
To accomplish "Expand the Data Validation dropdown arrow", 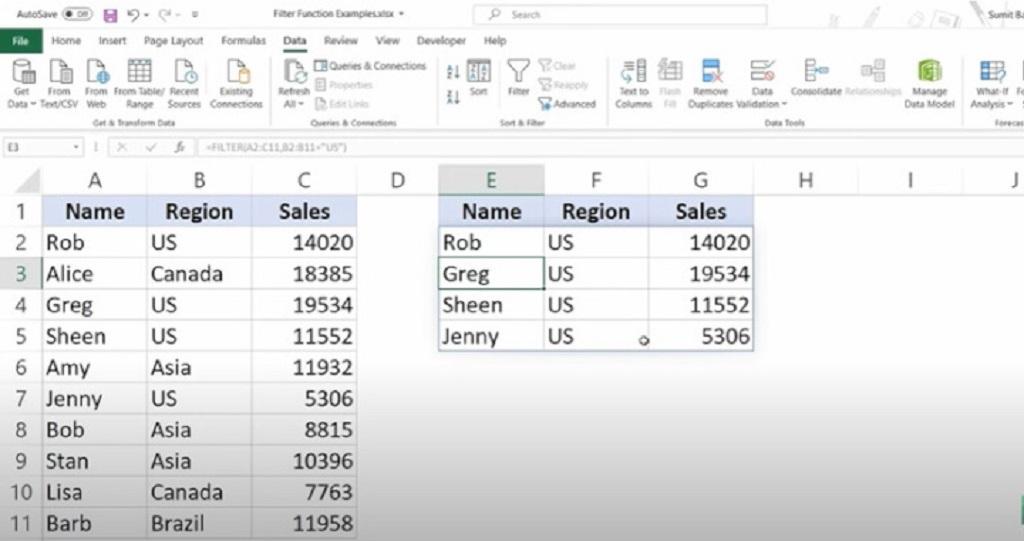I will (785, 104).
